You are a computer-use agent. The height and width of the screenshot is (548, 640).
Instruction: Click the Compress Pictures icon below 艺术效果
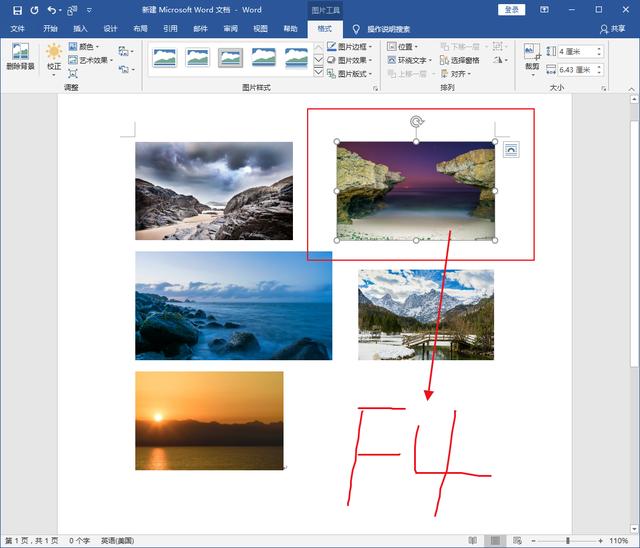tap(73, 73)
